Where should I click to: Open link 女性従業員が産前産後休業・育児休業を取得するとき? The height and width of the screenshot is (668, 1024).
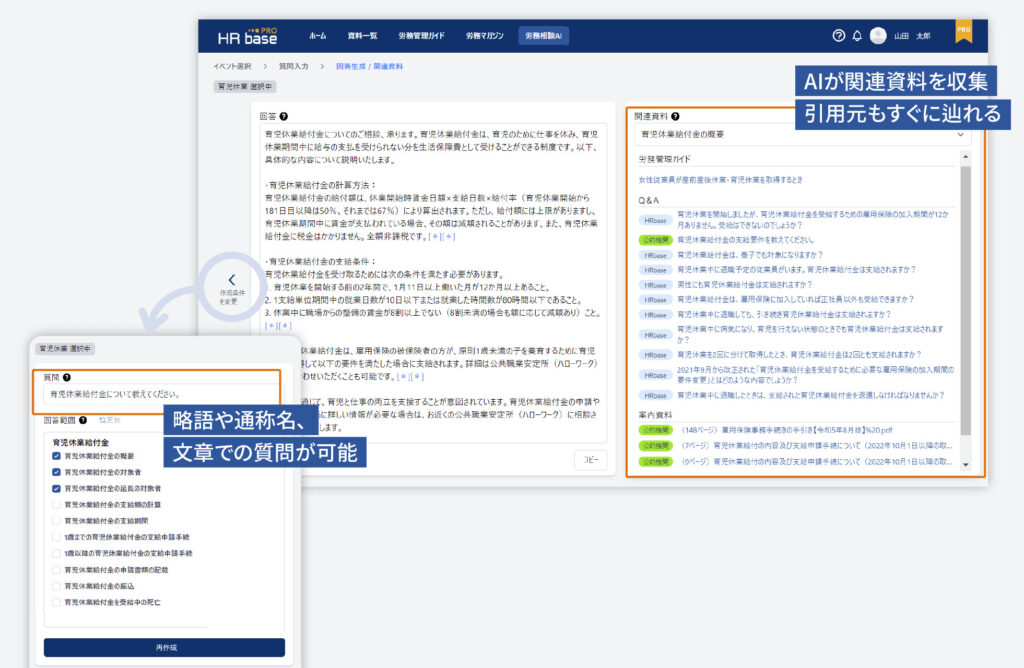click(722, 180)
